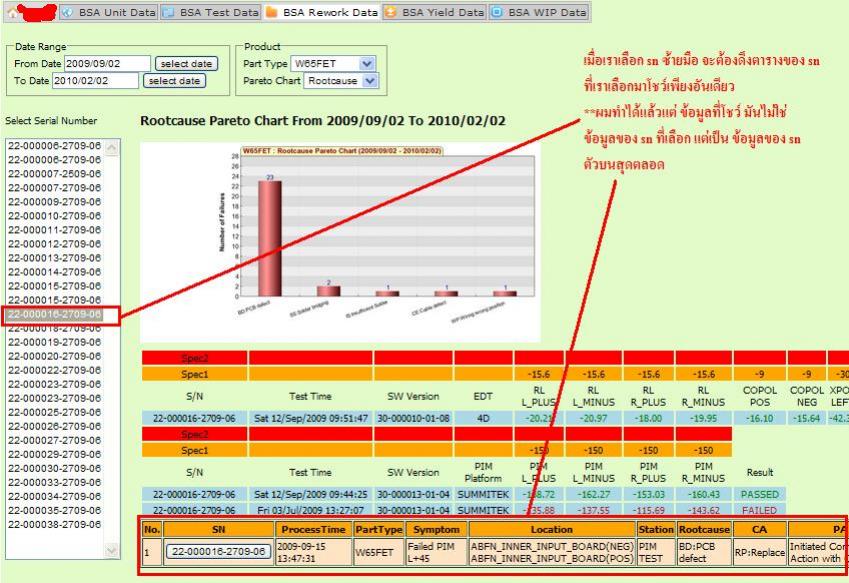The width and height of the screenshot is (849, 583).
Task: Click test time Sat 12/Sep/2009 09:51:47
Action: 311,418
